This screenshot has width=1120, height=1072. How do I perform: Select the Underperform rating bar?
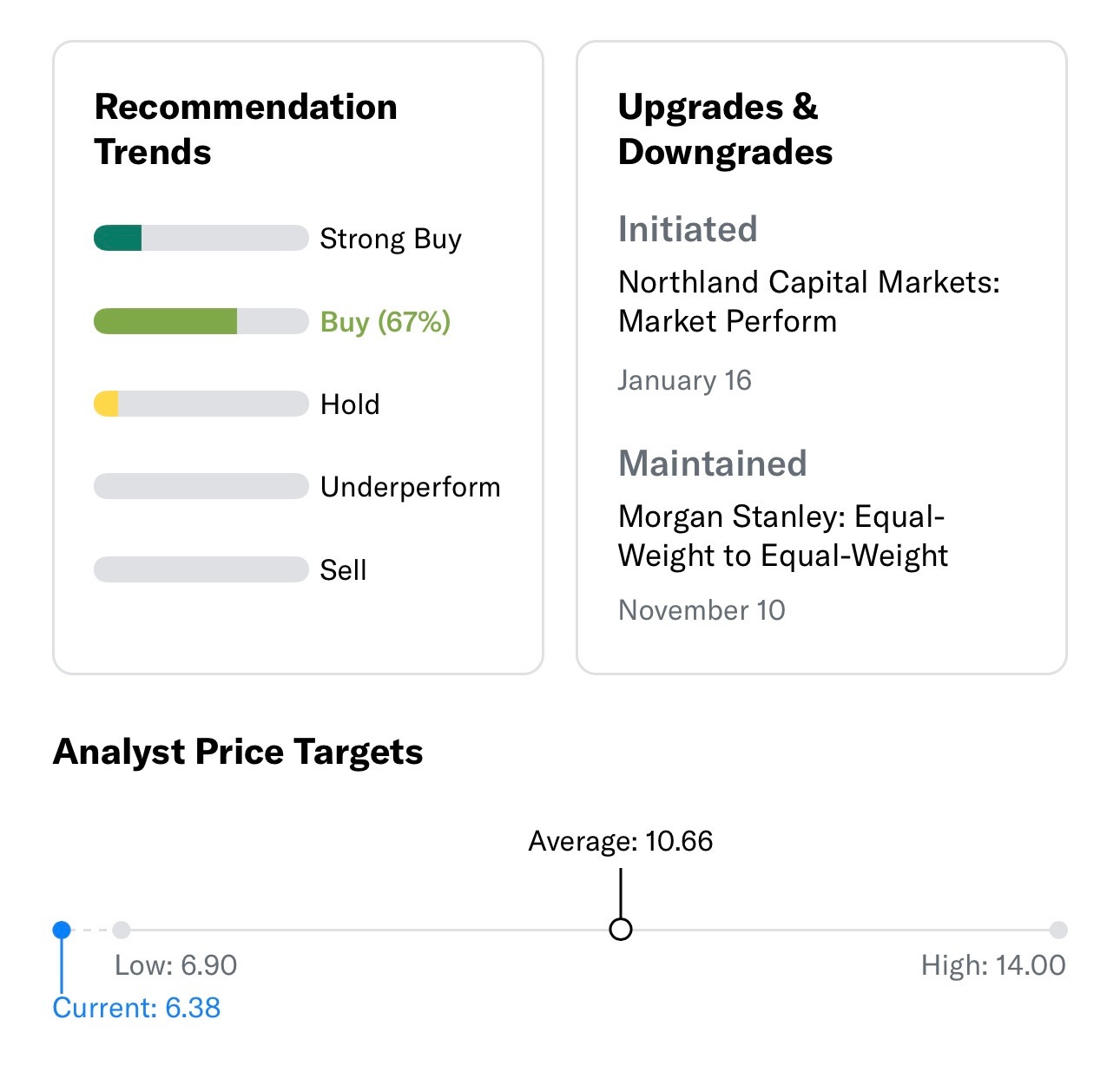click(x=200, y=485)
